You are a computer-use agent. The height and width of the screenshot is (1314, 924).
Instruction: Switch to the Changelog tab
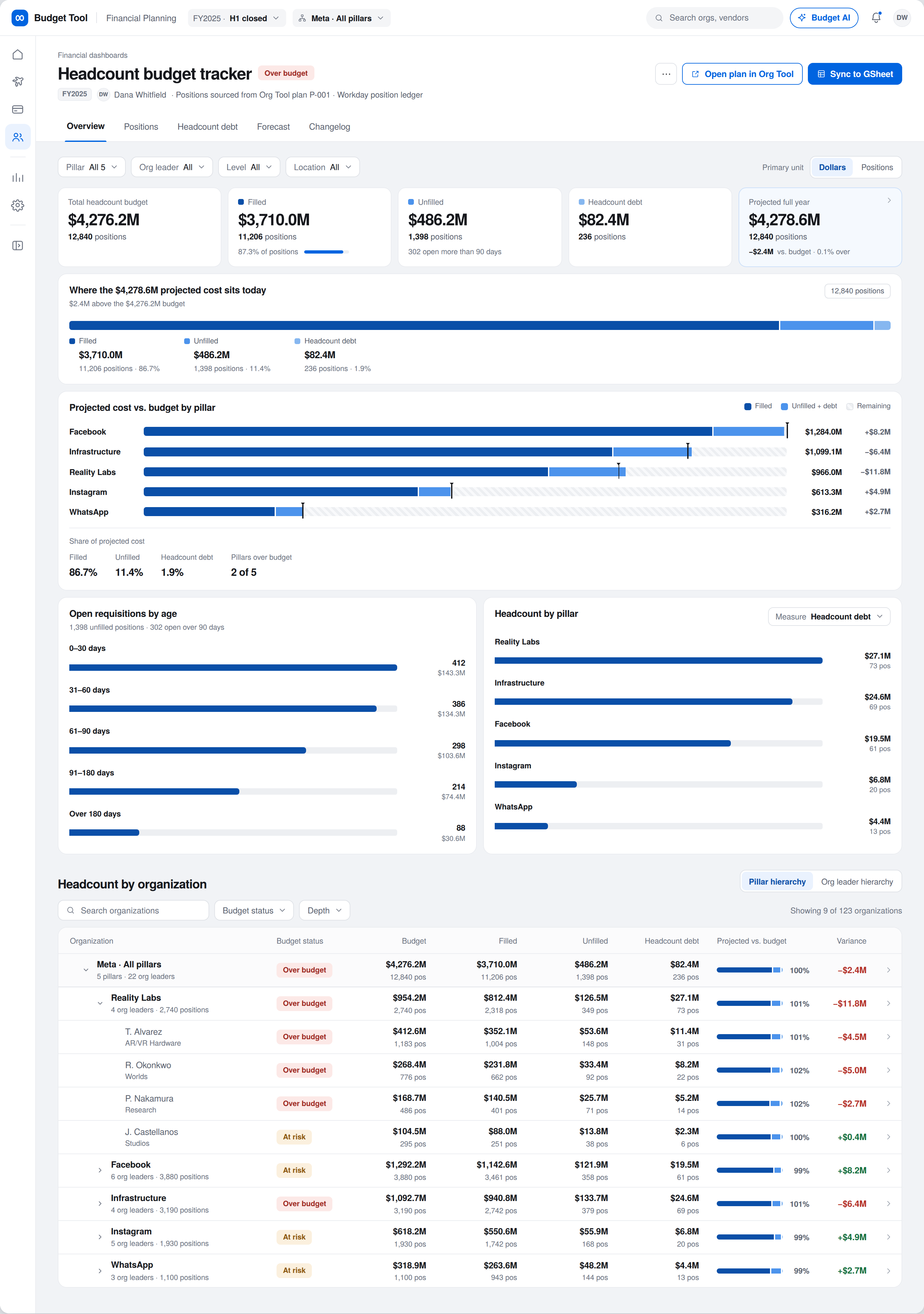click(329, 126)
